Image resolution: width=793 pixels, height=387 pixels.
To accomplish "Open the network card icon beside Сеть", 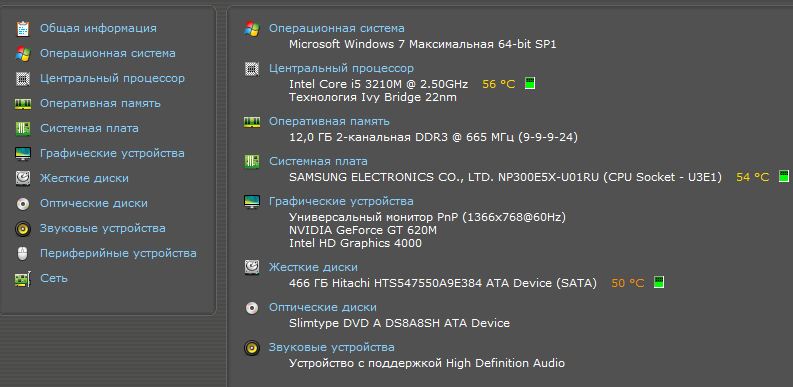I will click(x=23, y=279).
